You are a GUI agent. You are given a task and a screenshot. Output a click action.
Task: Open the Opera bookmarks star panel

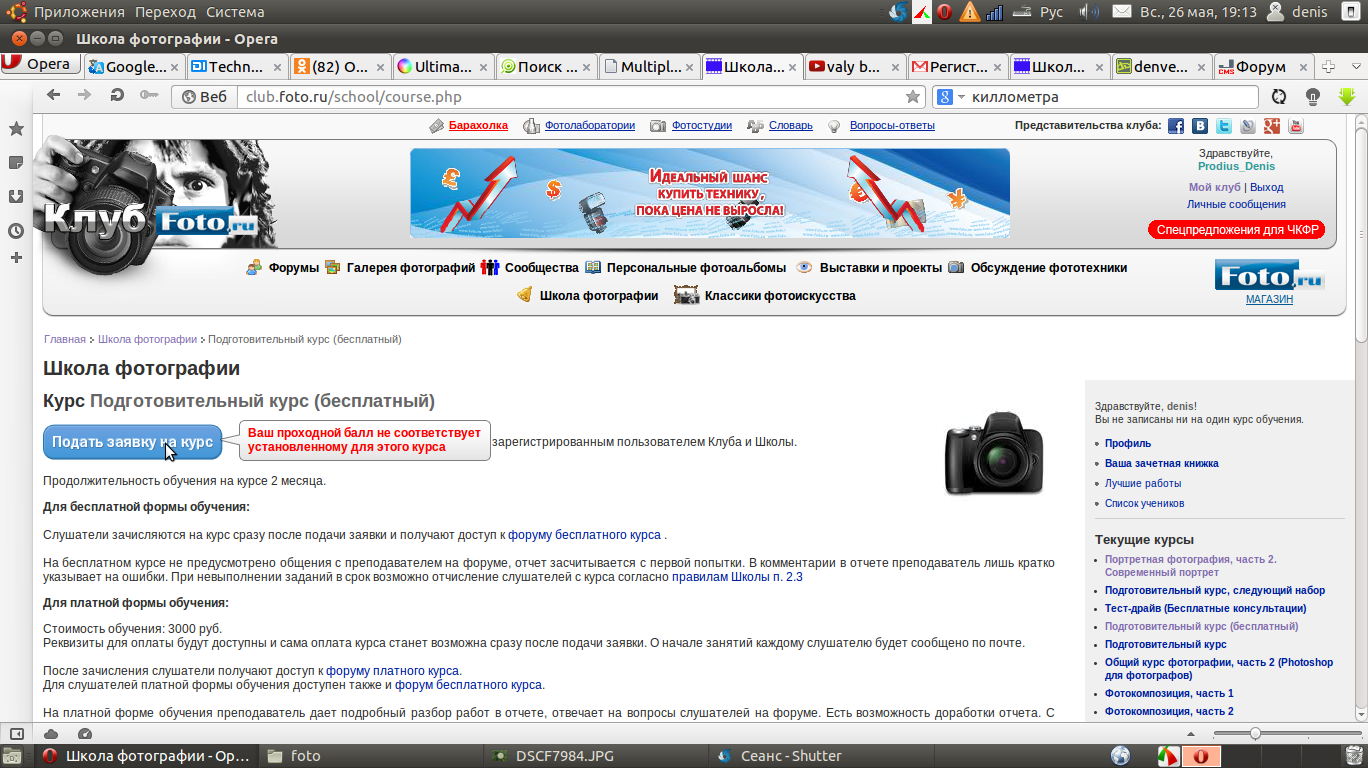(x=16, y=129)
